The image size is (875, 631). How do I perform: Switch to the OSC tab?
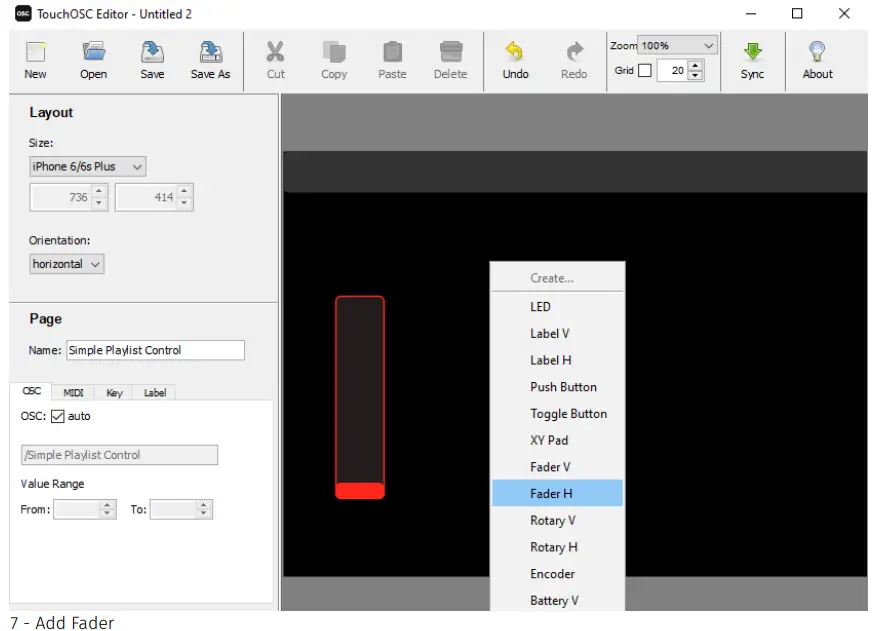coord(31,391)
